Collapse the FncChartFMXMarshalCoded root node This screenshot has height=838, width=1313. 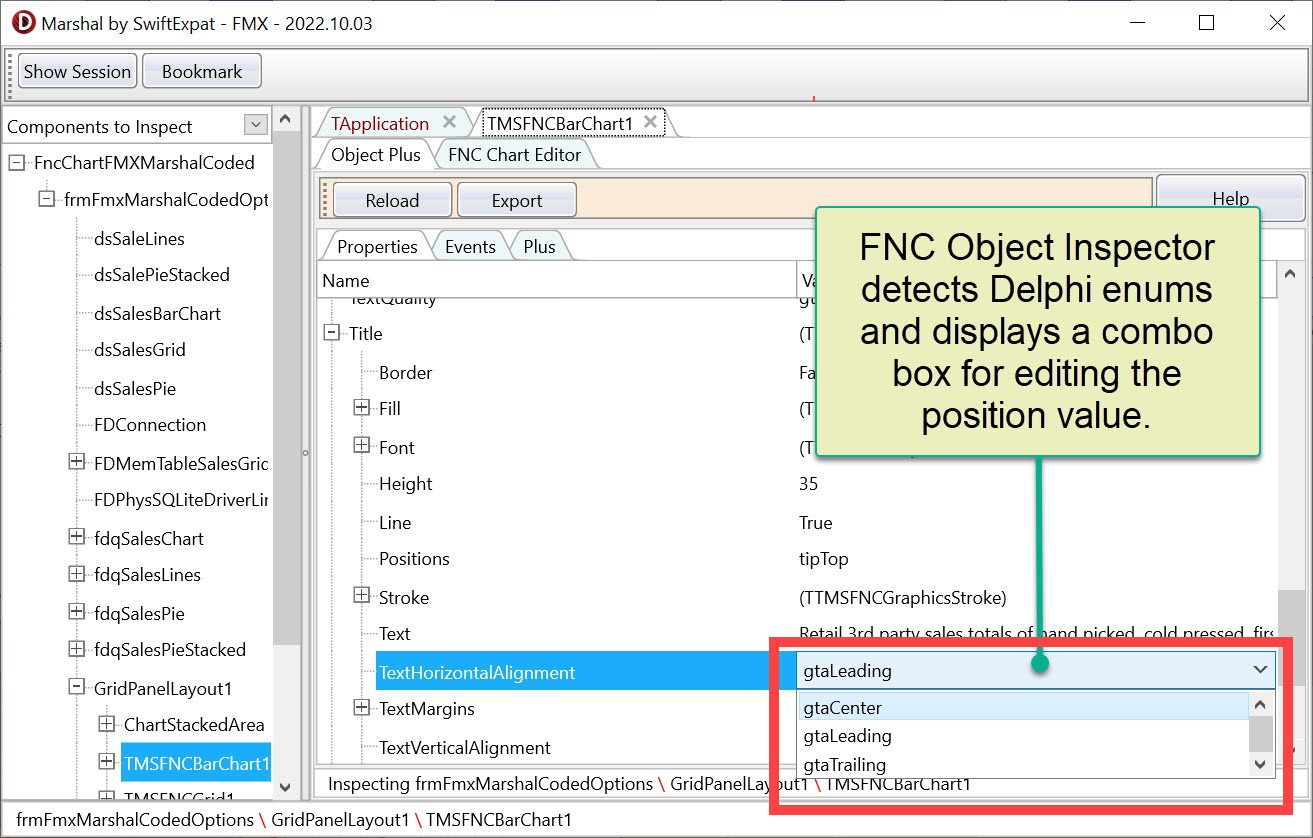[x=16, y=162]
